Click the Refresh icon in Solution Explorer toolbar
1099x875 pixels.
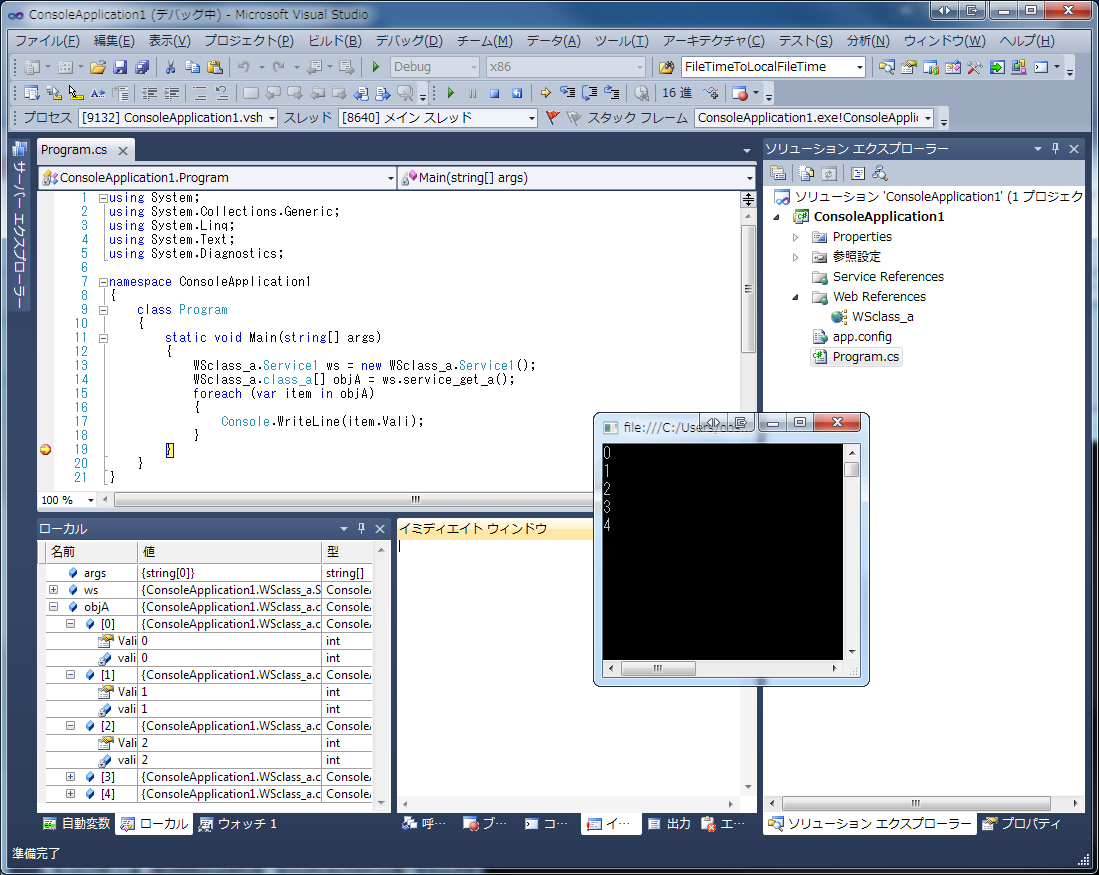(829, 173)
